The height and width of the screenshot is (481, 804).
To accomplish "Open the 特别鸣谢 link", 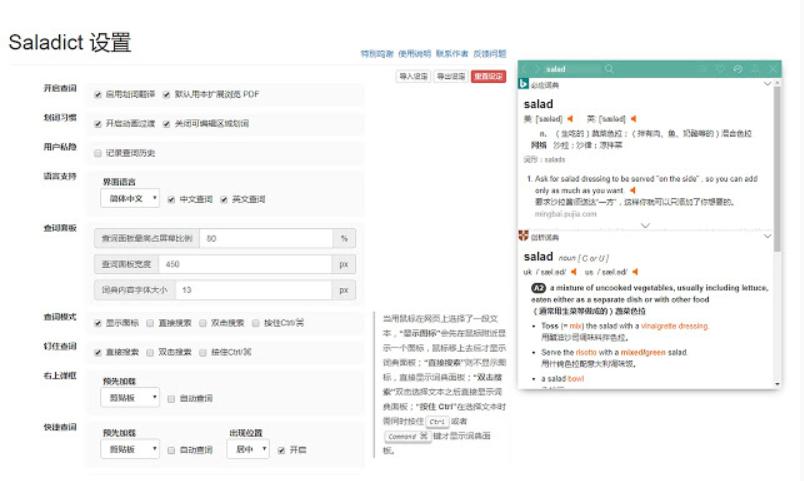I will [377, 54].
